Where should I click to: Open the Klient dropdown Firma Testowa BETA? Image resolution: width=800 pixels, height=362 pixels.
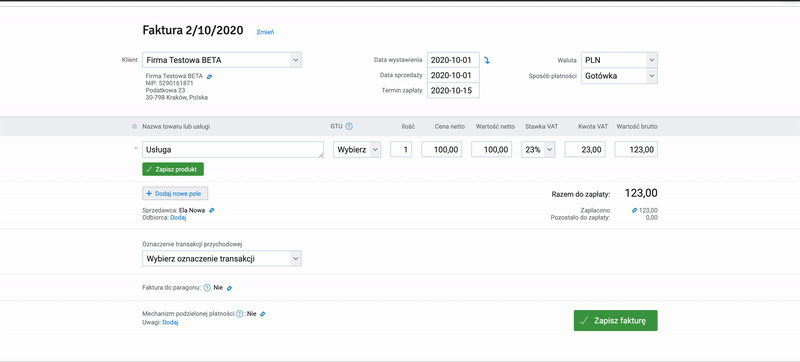(222, 60)
